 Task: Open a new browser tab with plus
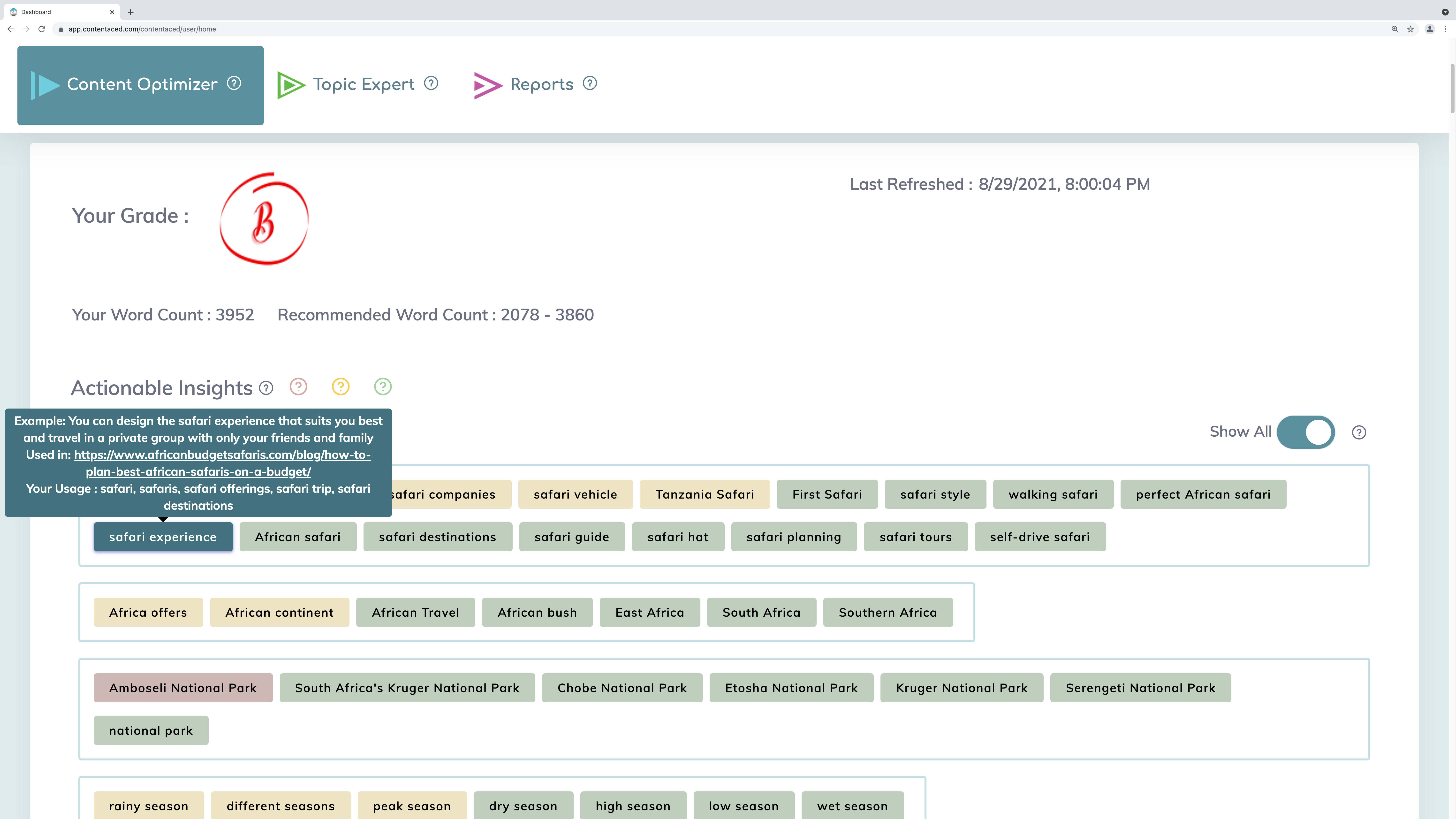point(130,12)
